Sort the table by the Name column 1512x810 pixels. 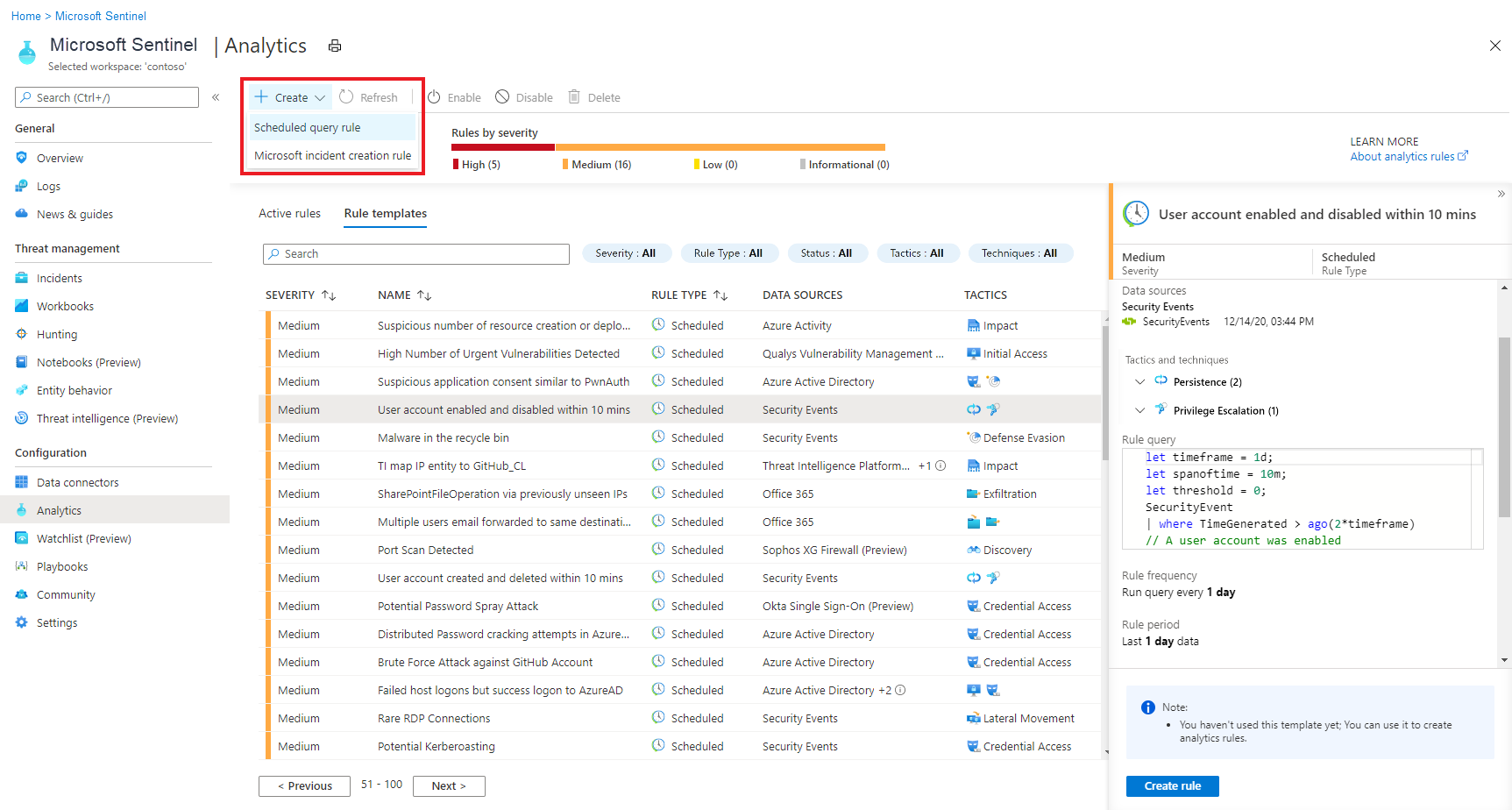coord(424,295)
